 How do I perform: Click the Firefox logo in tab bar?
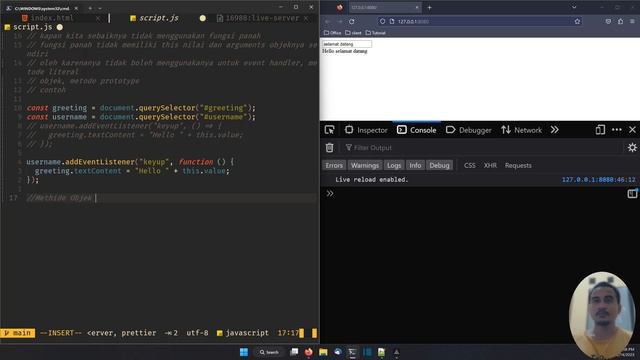point(340,7)
